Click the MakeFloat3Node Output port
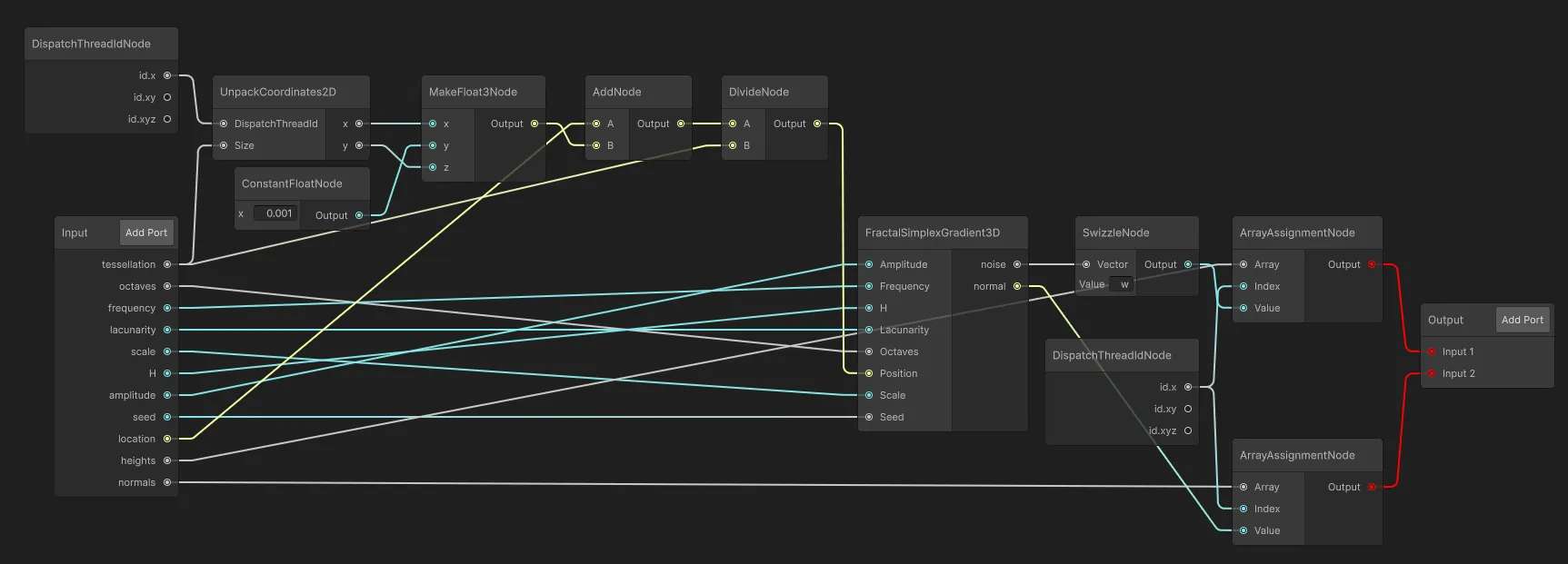This screenshot has height=564, width=1568. 534,124
